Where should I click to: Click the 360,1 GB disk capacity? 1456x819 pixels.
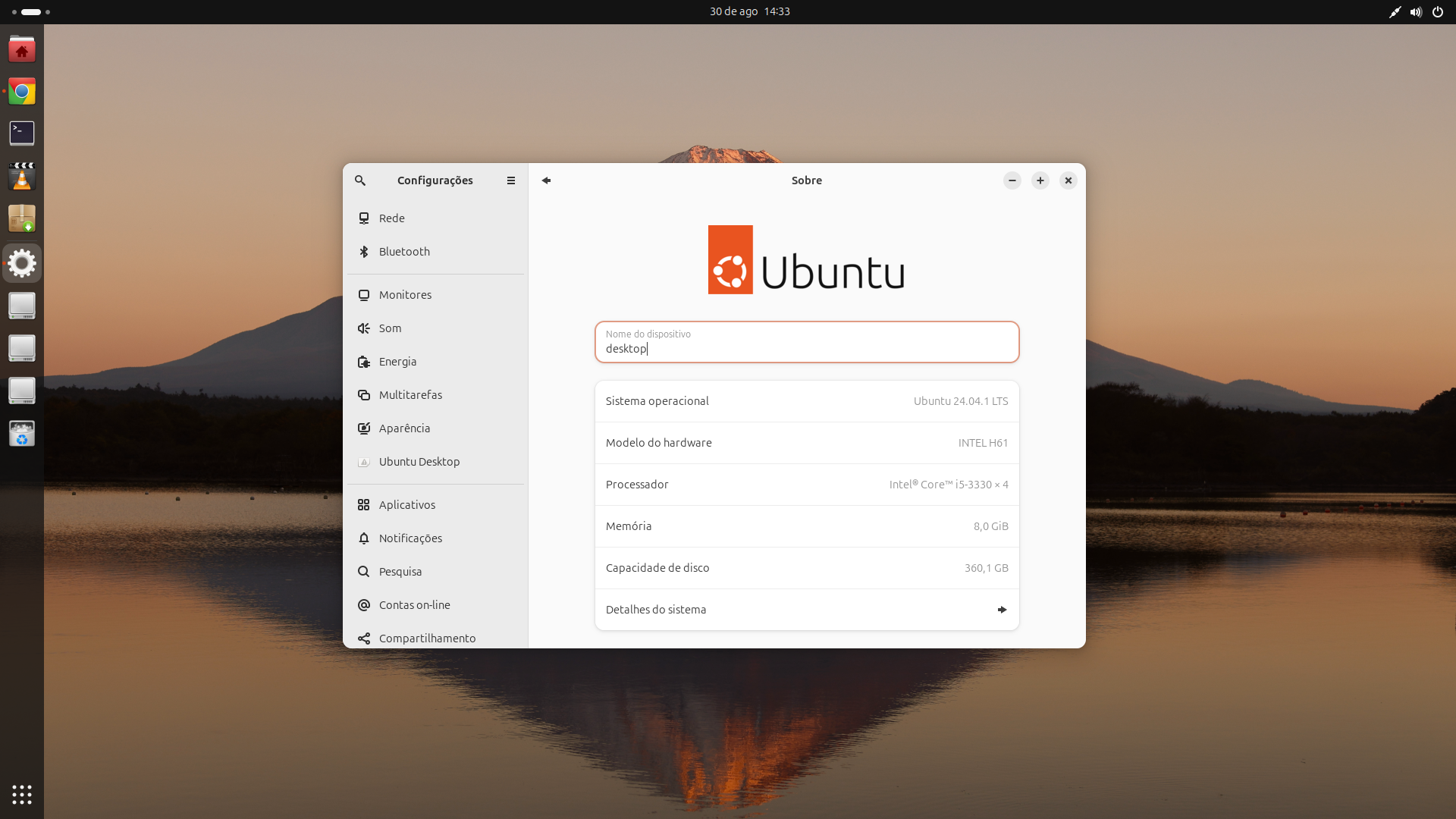[x=986, y=568]
